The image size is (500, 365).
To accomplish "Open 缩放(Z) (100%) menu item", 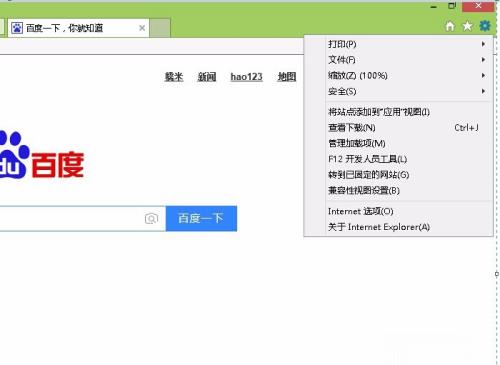I will click(x=399, y=76).
